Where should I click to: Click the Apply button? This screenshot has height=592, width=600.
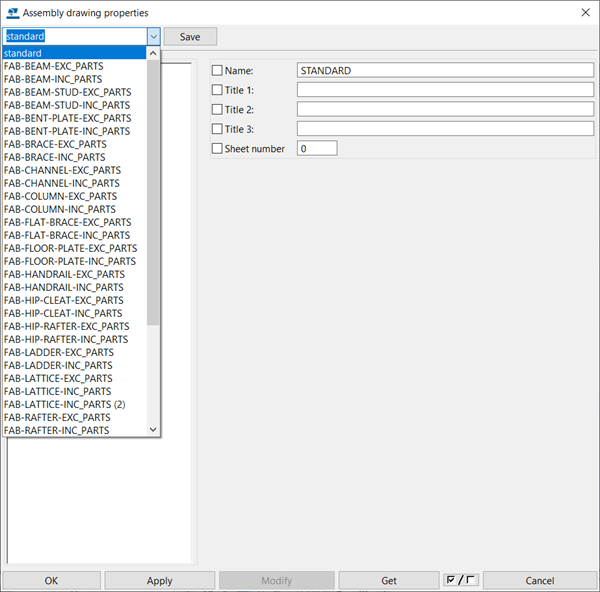pyautogui.click(x=159, y=580)
